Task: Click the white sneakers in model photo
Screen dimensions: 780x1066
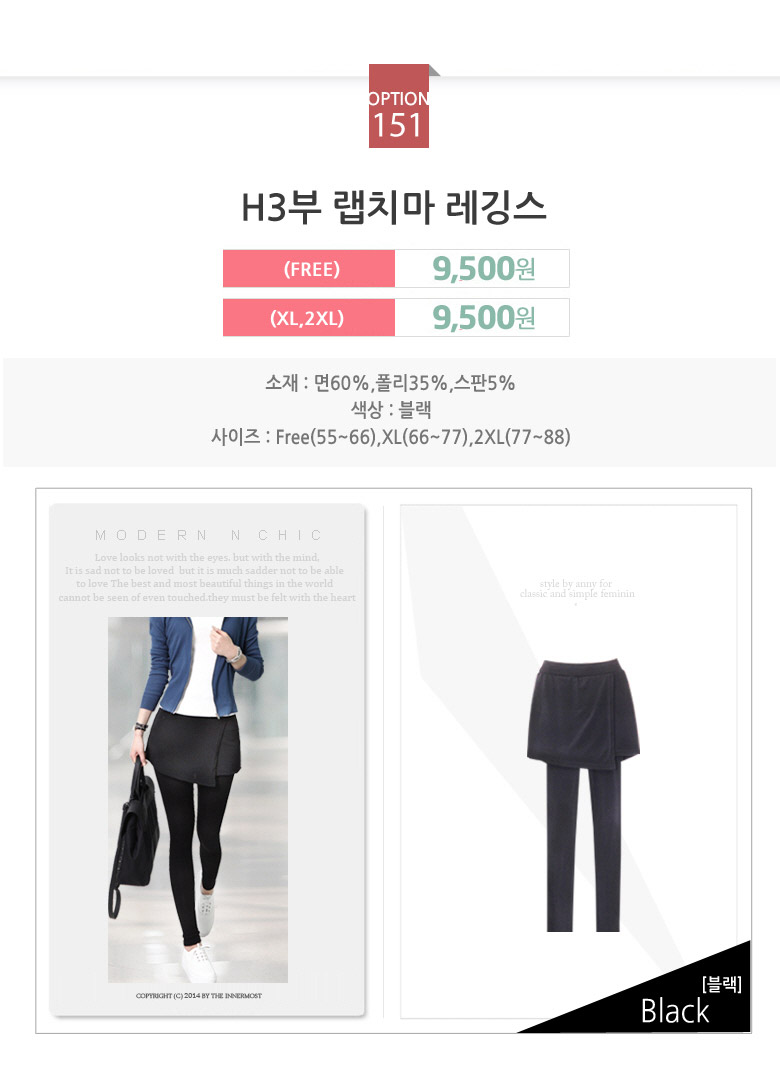Action: pyautogui.click(x=201, y=947)
